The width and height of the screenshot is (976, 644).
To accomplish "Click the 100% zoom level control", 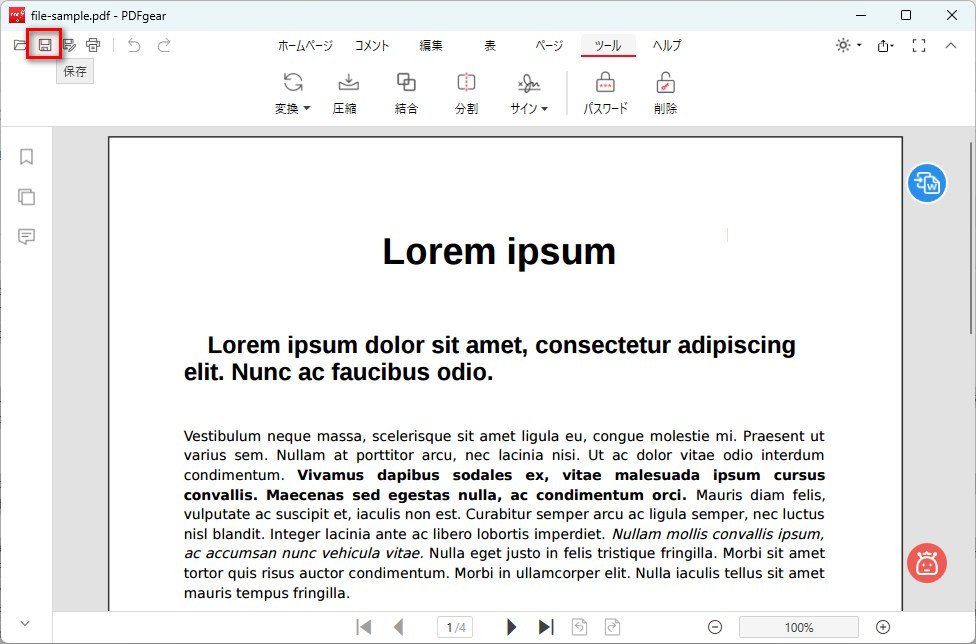I will pyautogui.click(x=799, y=627).
